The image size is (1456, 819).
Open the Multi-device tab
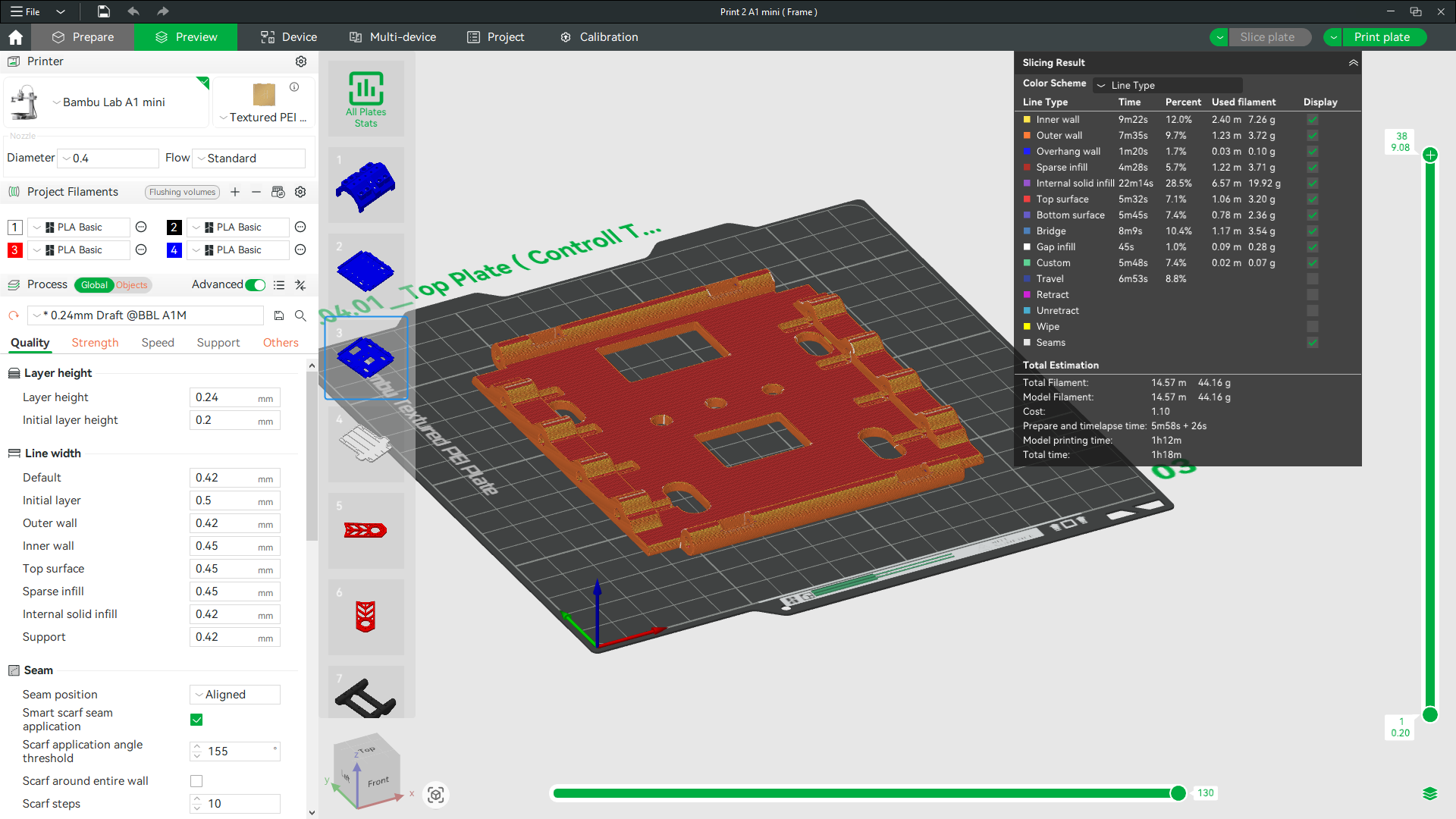coord(393,37)
